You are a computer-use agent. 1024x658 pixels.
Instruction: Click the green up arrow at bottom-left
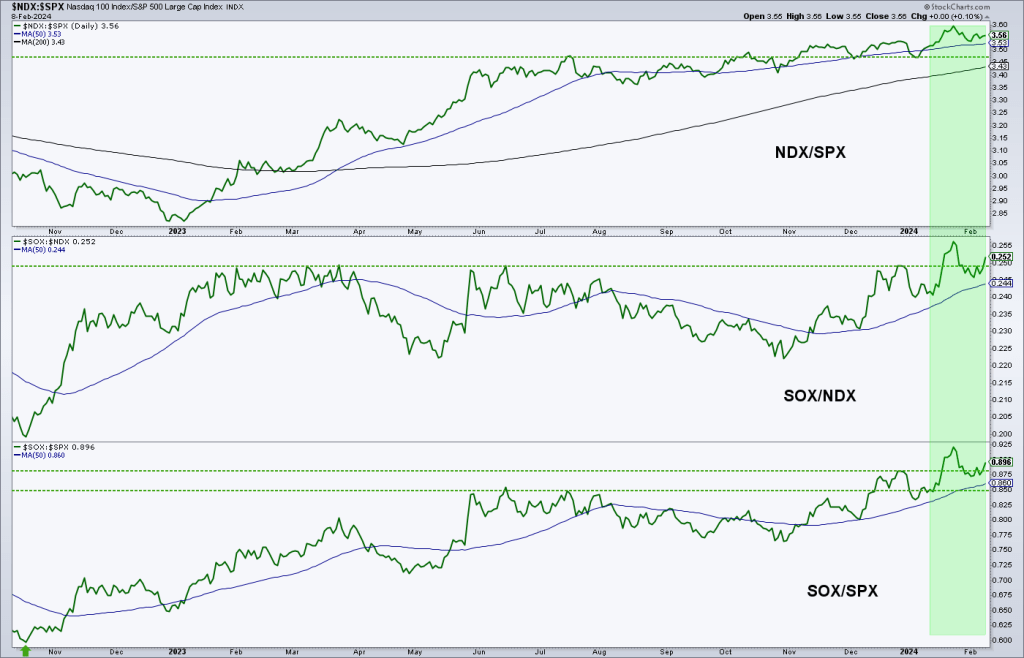click(26, 650)
